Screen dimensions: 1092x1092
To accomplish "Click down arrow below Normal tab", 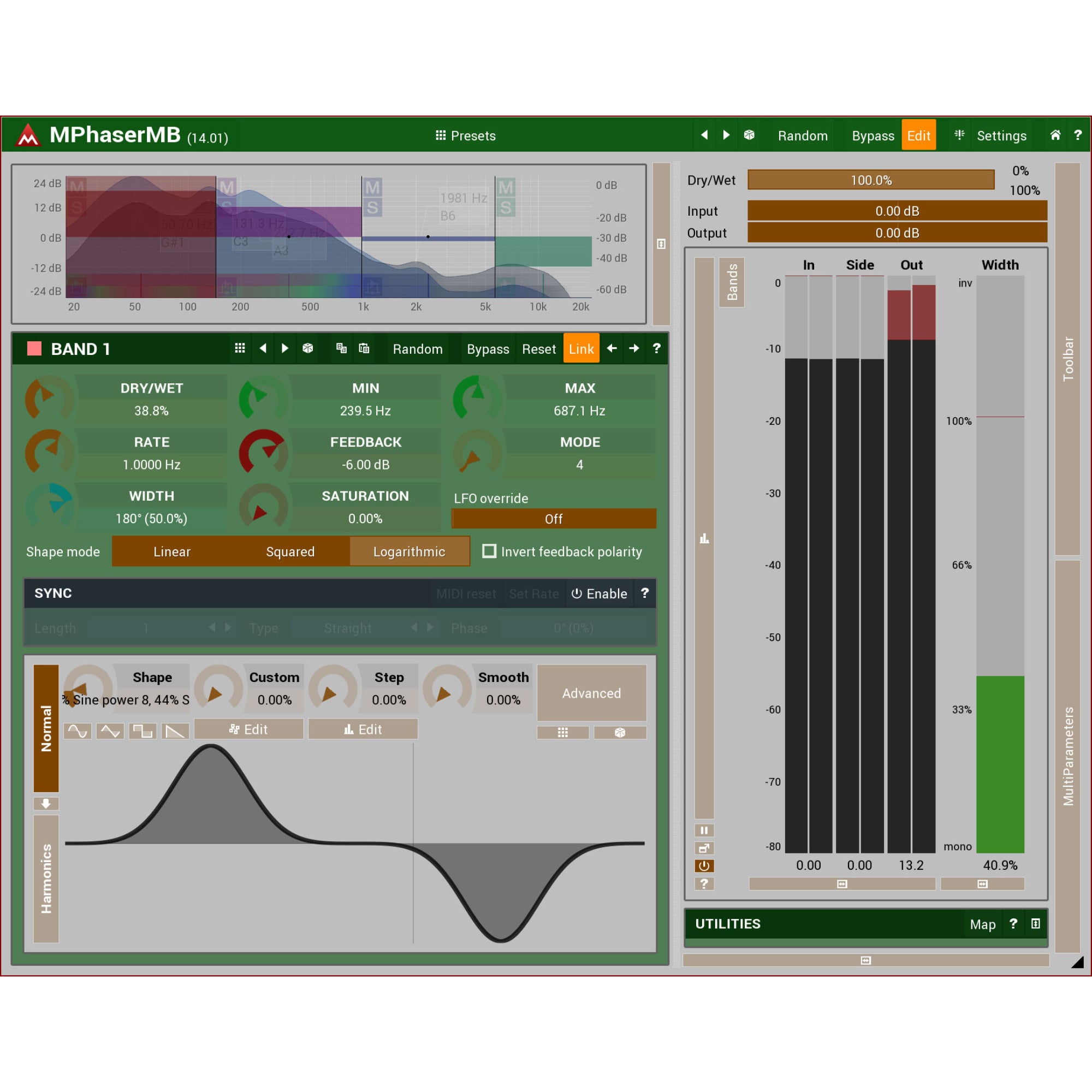I will pos(46,803).
